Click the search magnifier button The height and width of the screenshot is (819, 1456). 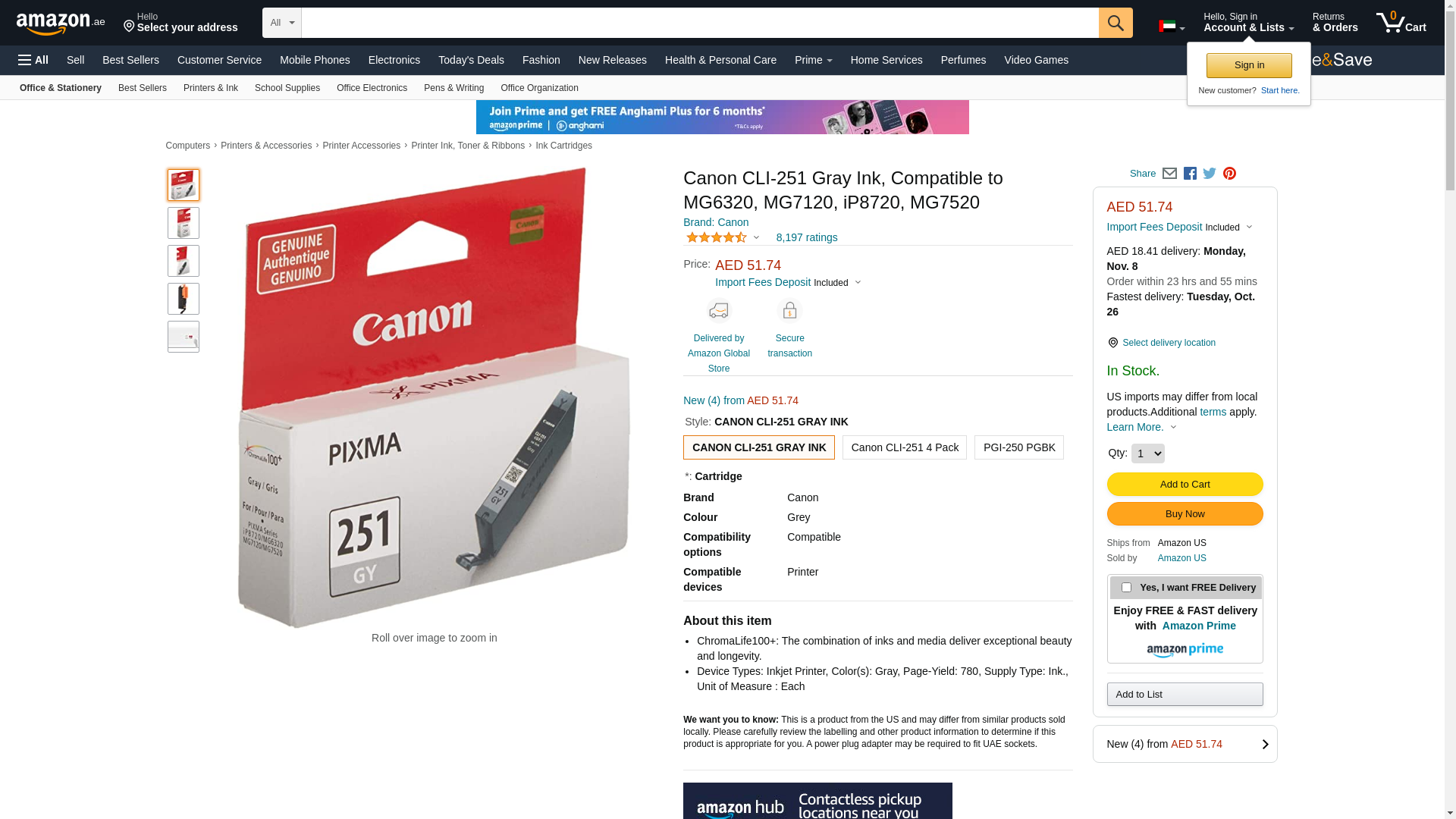pyautogui.click(x=1116, y=23)
